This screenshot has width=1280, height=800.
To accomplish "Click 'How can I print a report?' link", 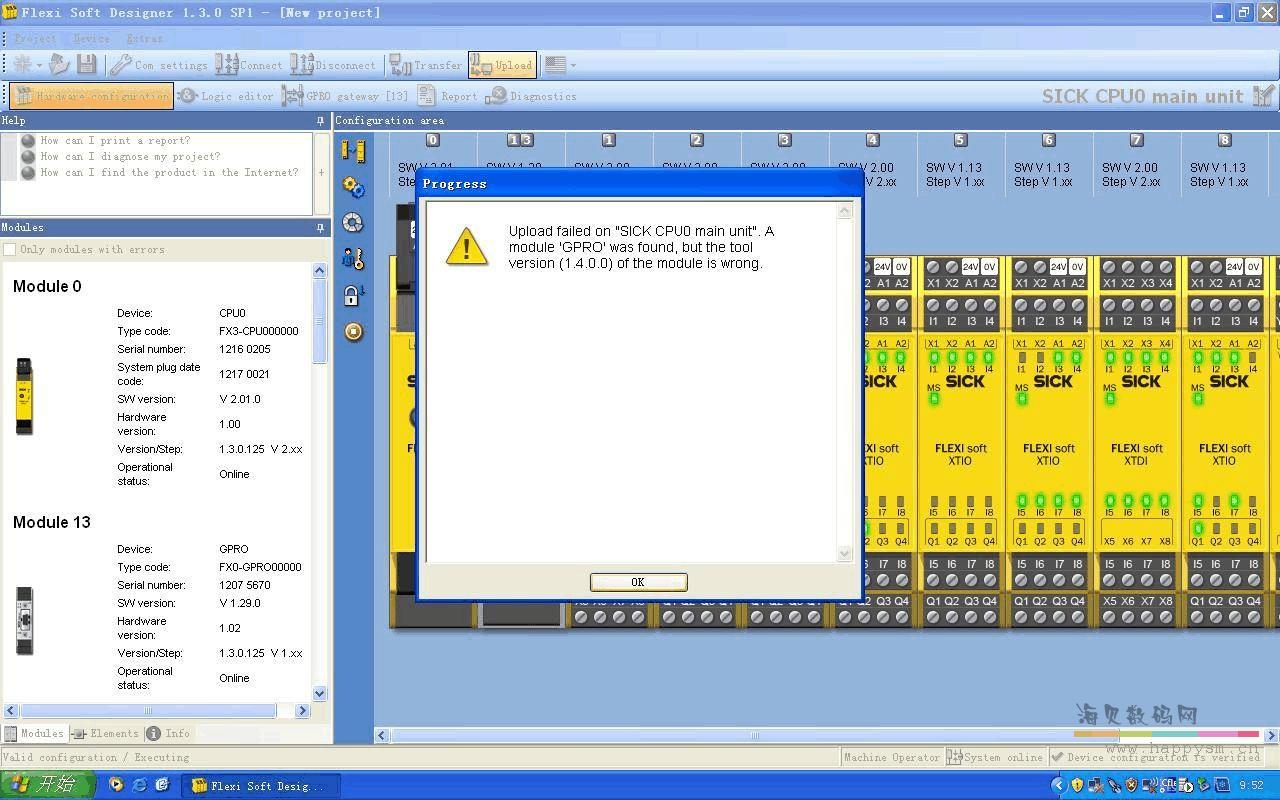I will click(114, 141).
